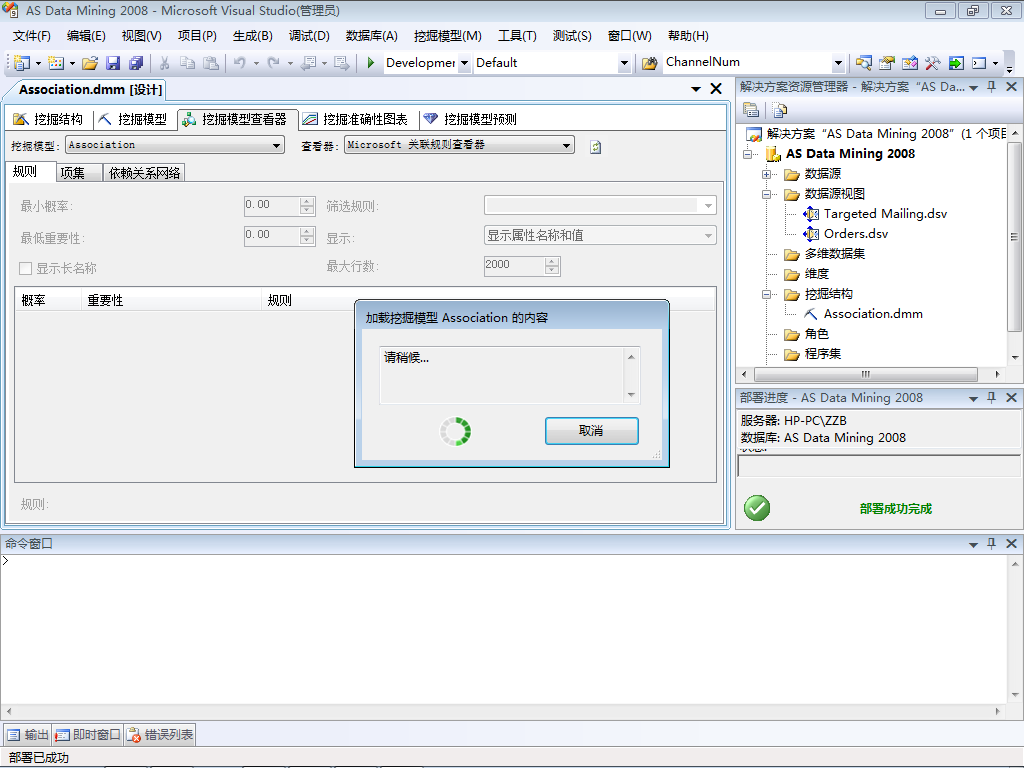Open the 即时窗口 tab
This screenshot has height=768, width=1024.
[x=88, y=735]
